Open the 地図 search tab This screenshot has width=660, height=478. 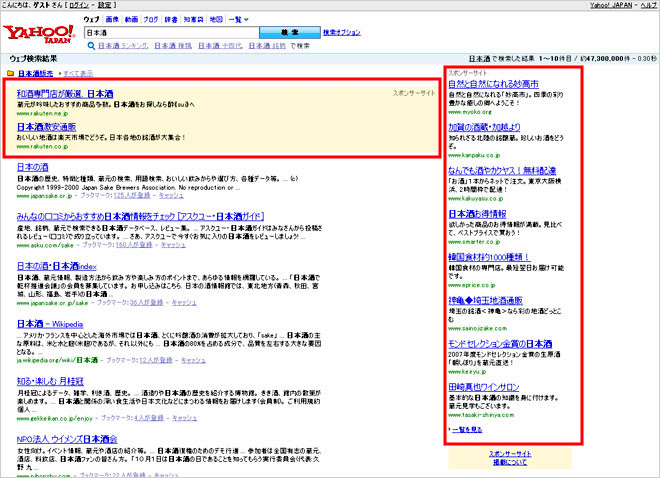(216, 19)
